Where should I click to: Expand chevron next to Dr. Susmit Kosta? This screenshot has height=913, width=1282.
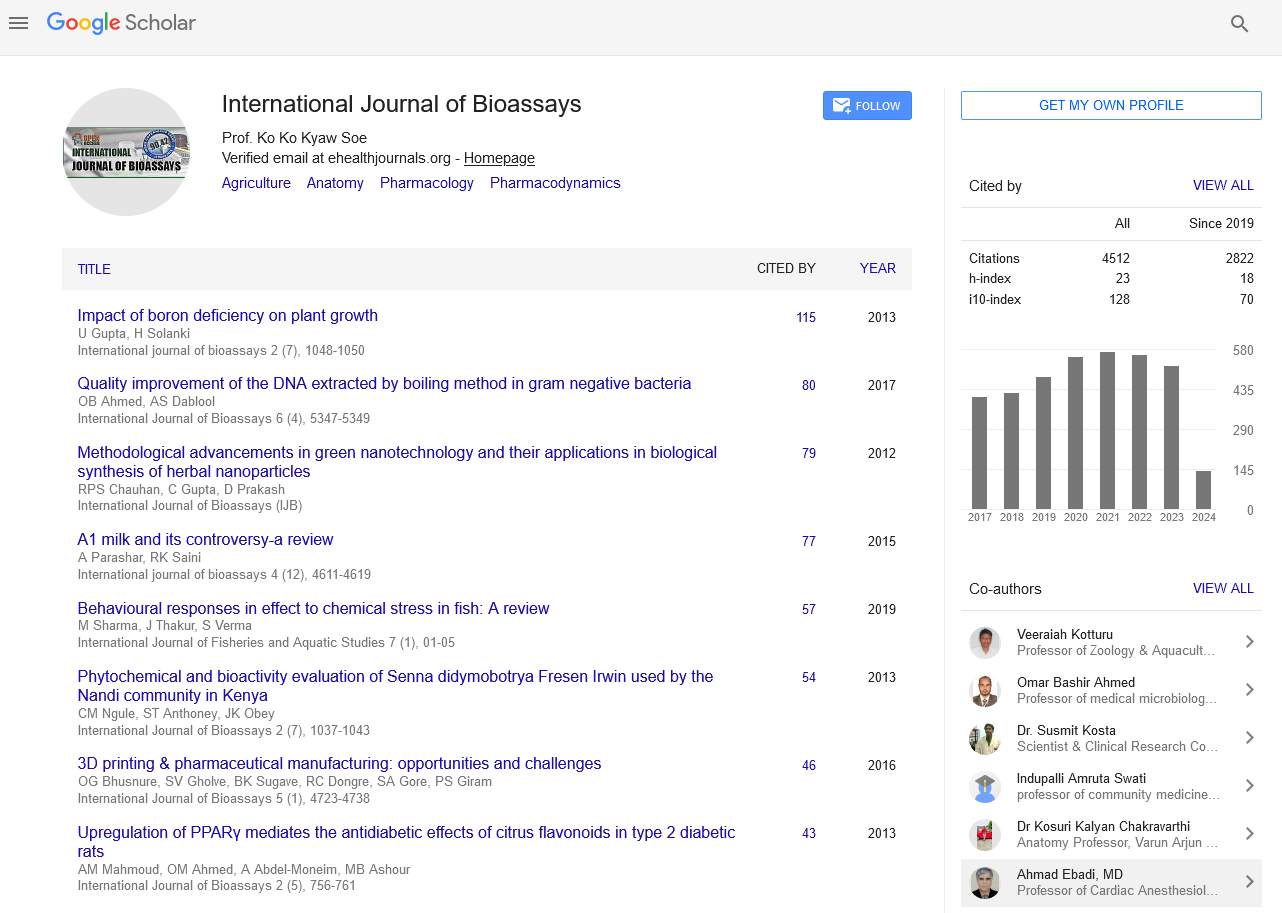click(1249, 738)
